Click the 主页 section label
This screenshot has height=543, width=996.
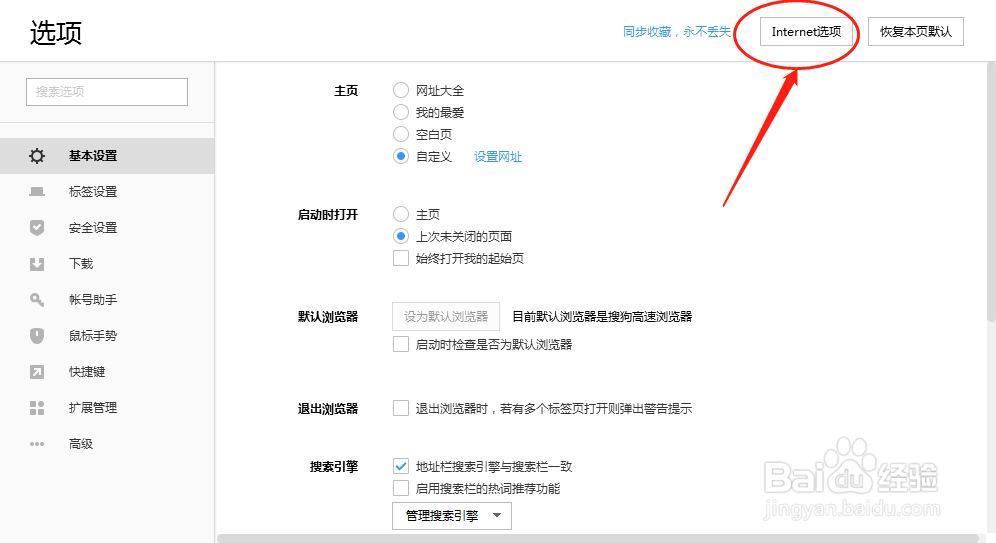coord(346,91)
